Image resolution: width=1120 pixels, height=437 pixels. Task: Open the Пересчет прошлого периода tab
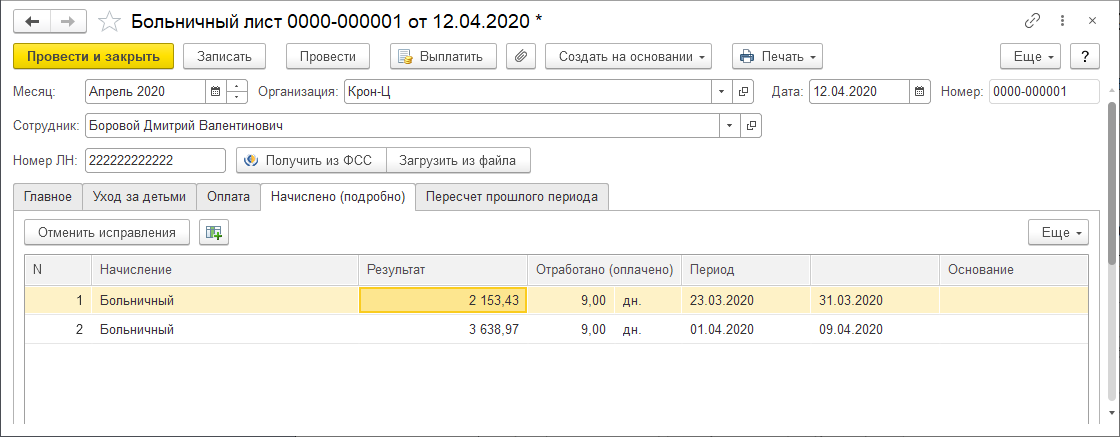[511, 197]
